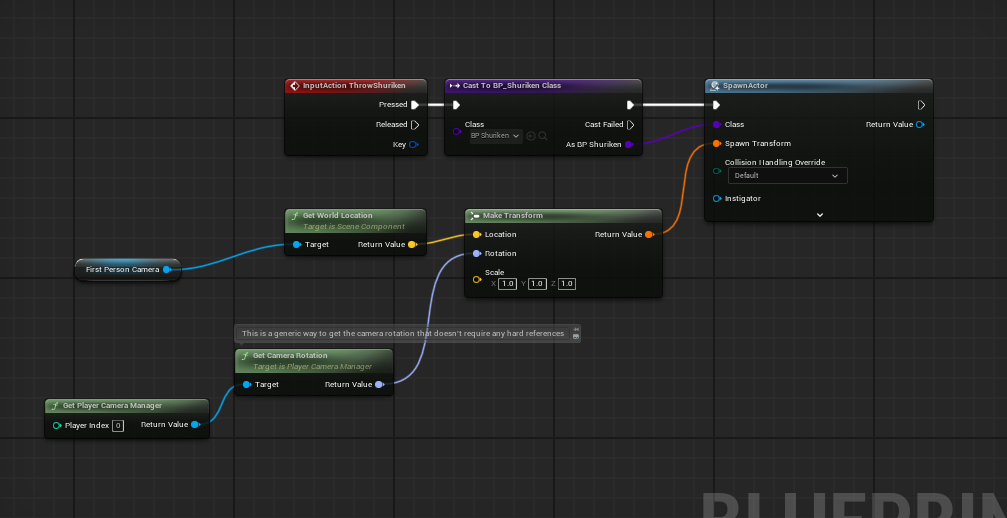Click the Released execution output pin
Image resolution: width=1007 pixels, height=518 pixels.
coord(415,125)
